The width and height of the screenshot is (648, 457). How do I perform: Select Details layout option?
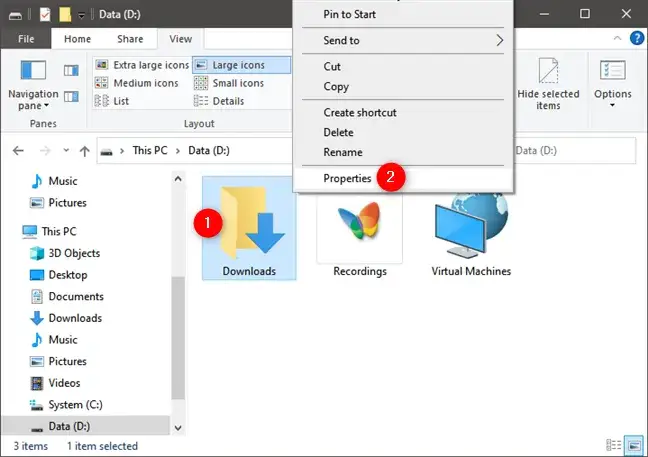pos(219,101)
